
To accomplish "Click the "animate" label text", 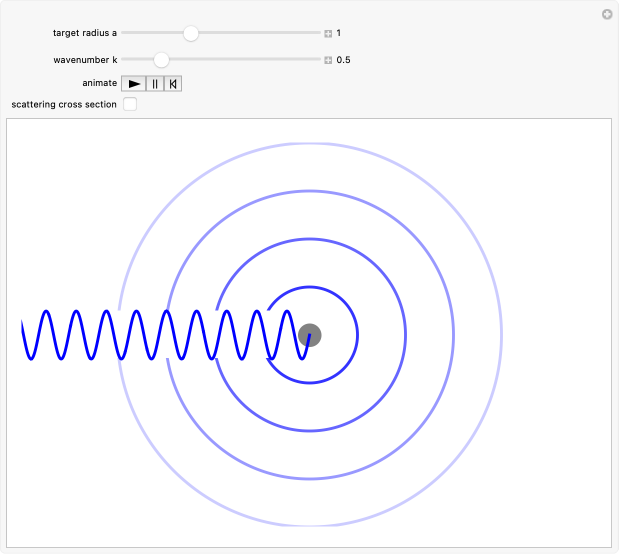I will pyautogui.click(x=100, y=84).
